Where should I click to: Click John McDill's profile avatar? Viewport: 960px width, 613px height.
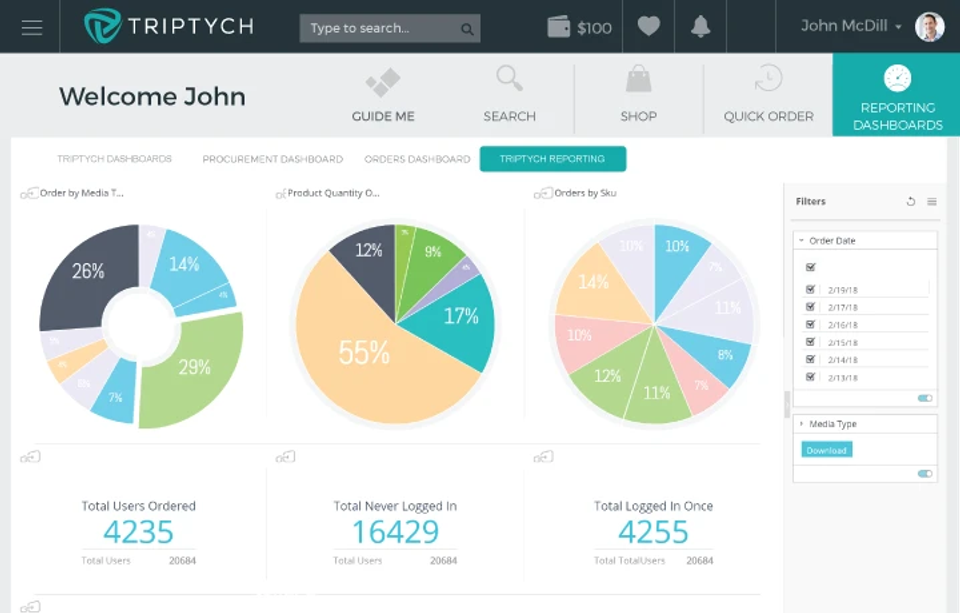[x=929, y=27]
